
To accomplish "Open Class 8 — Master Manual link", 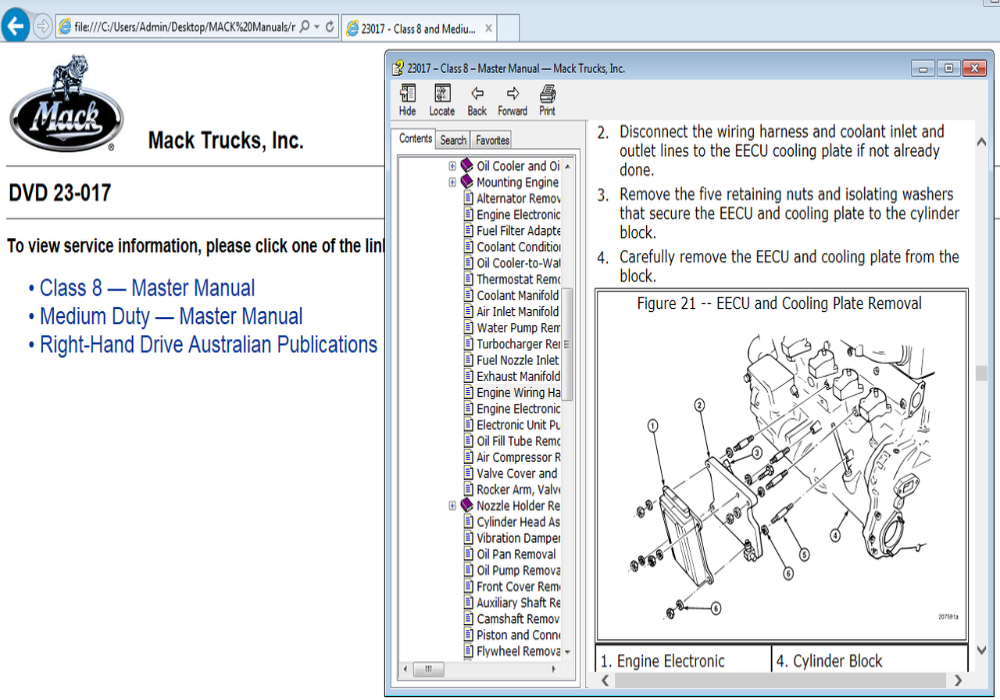I will tap(147, 288).
